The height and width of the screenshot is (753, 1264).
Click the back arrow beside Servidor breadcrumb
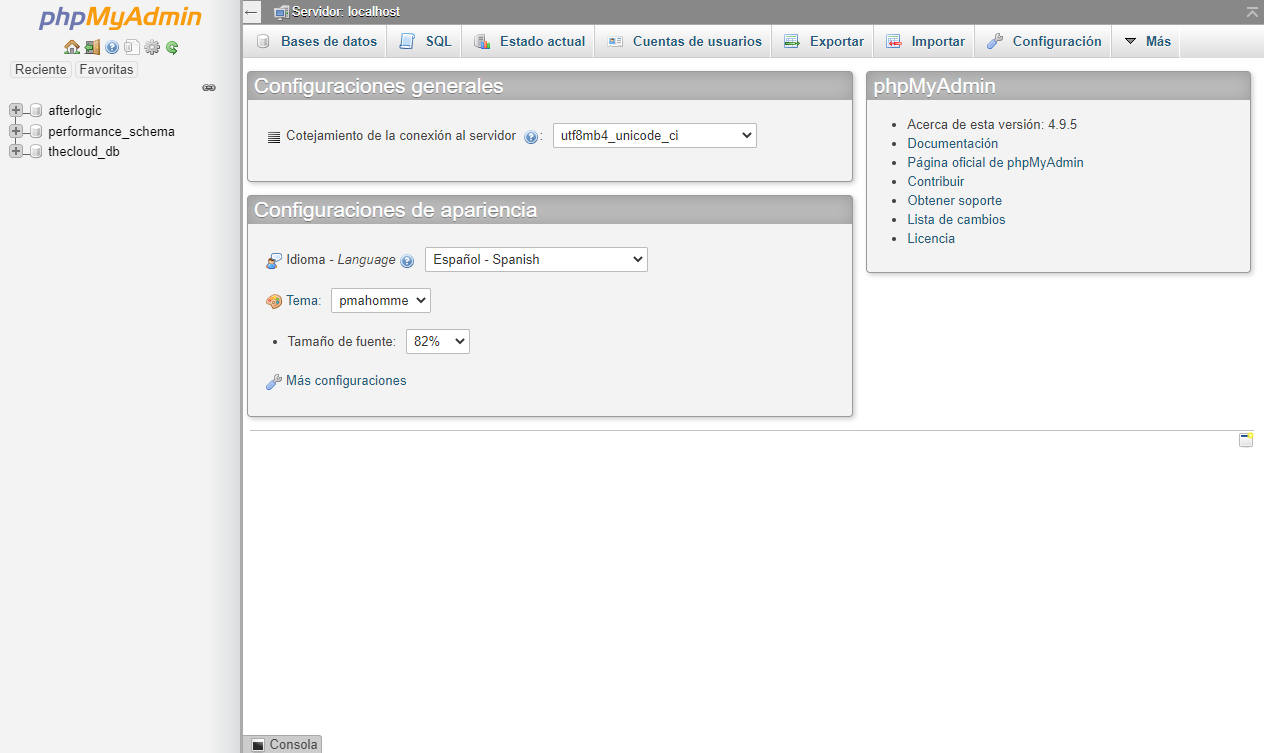(252, 12)
